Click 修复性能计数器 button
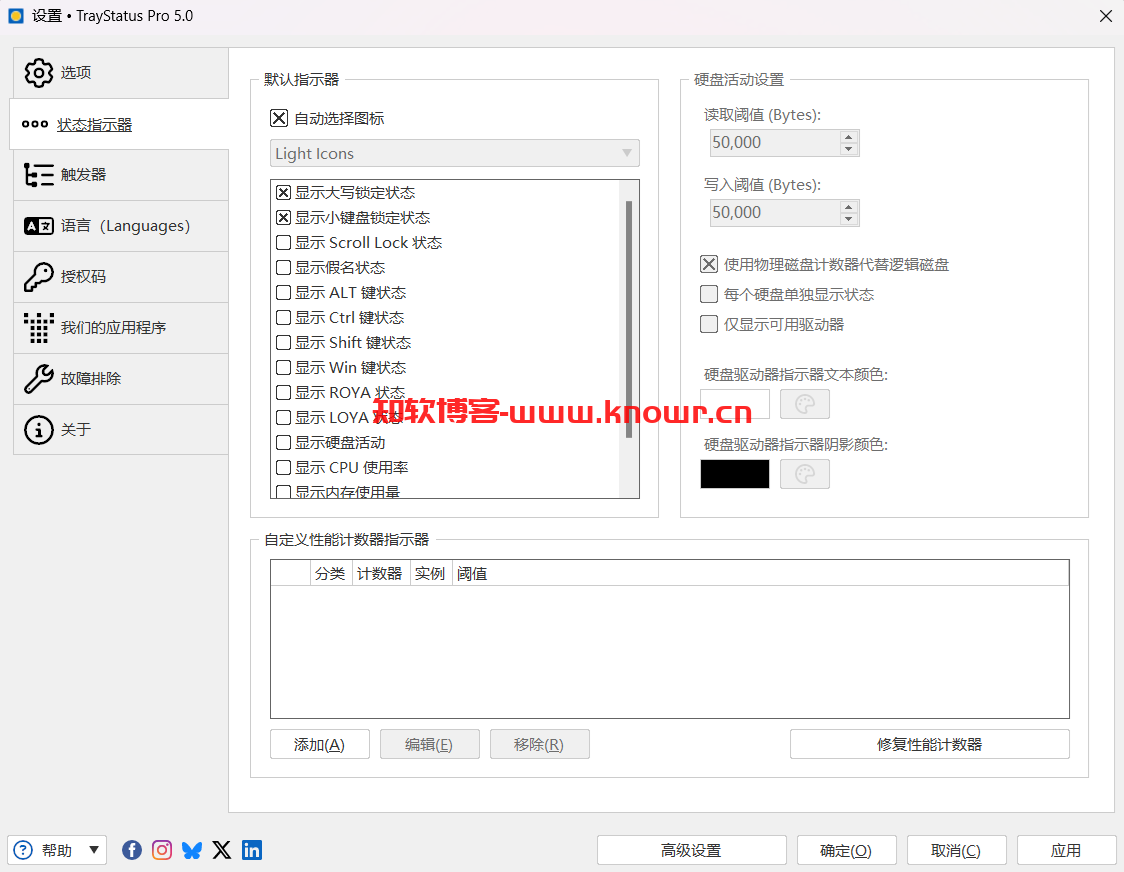Viewport: 1124px width, 872px height. point(930,744)
